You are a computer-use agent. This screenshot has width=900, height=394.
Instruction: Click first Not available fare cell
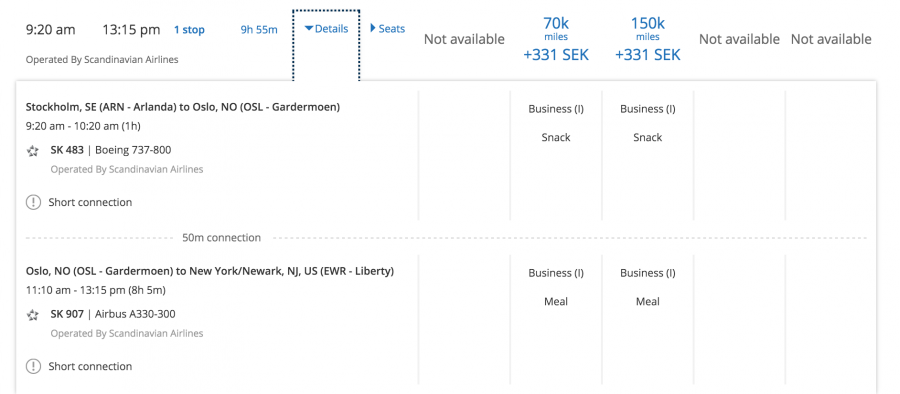[x=464, y=39]
